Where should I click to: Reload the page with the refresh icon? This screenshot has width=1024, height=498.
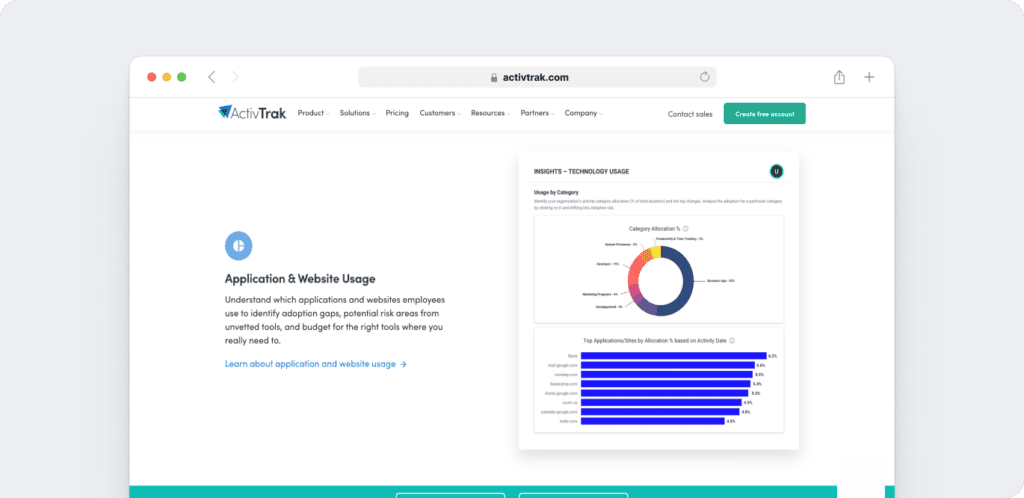point(705,77)
